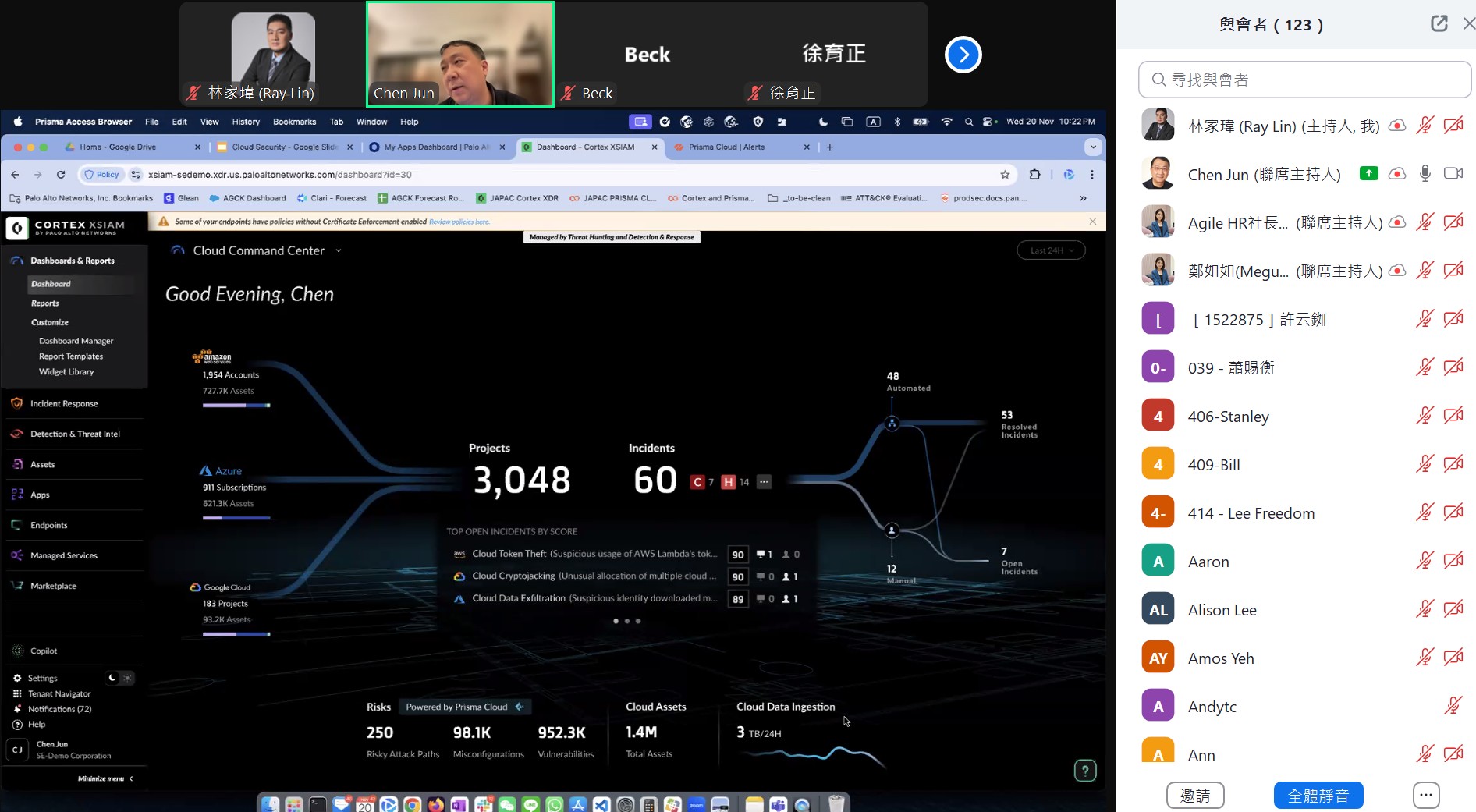Image resolution: width=1476 pixels, height=812 pixels.
Task: Show next video participants with arrow
Action: coord(963,55)
